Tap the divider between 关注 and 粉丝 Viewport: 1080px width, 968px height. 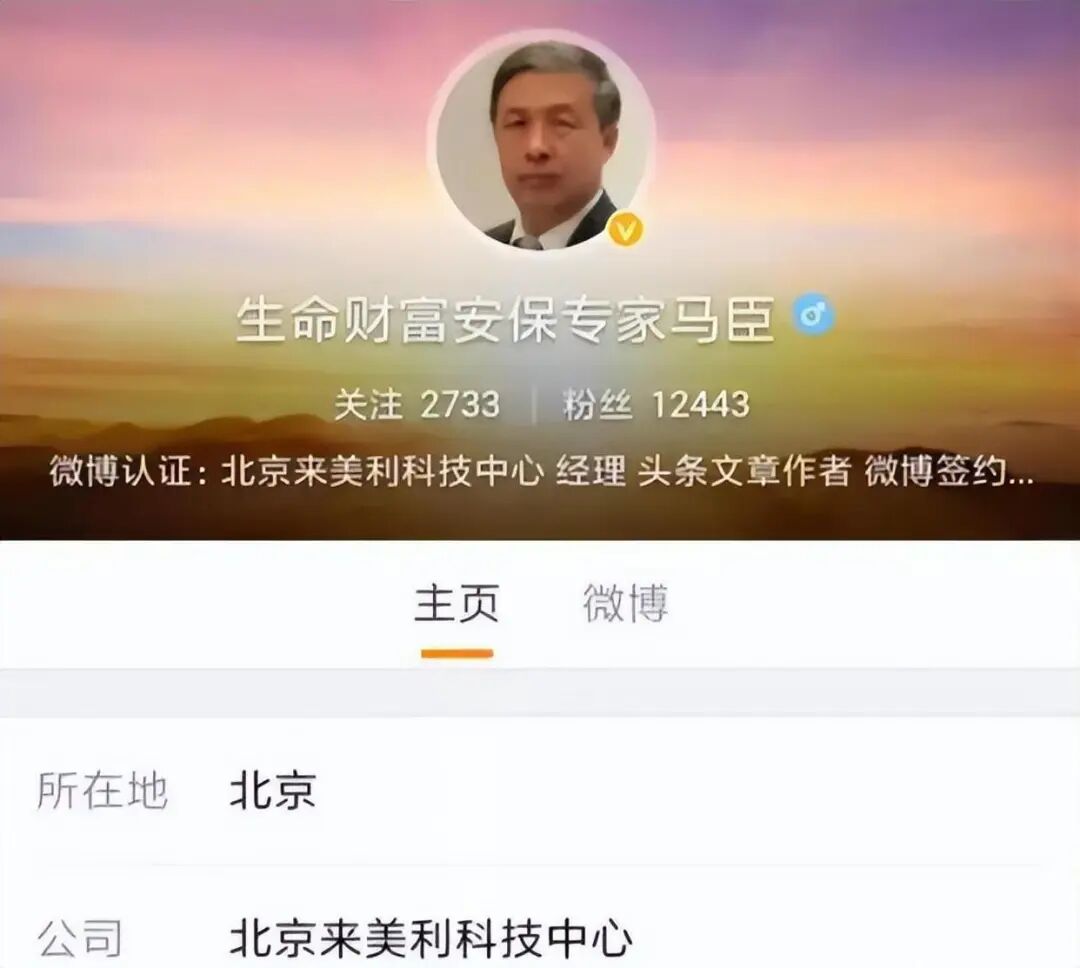tap(534, 404)
